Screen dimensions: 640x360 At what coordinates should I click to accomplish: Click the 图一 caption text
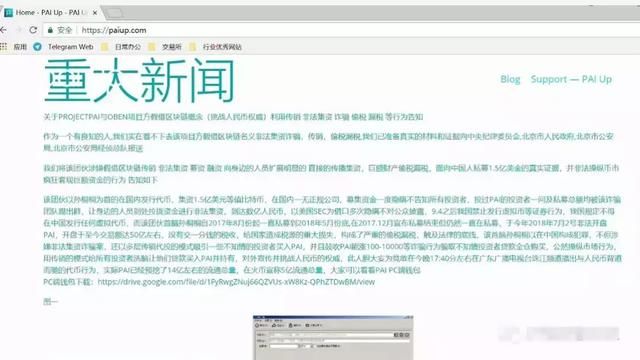pos(51,302)
